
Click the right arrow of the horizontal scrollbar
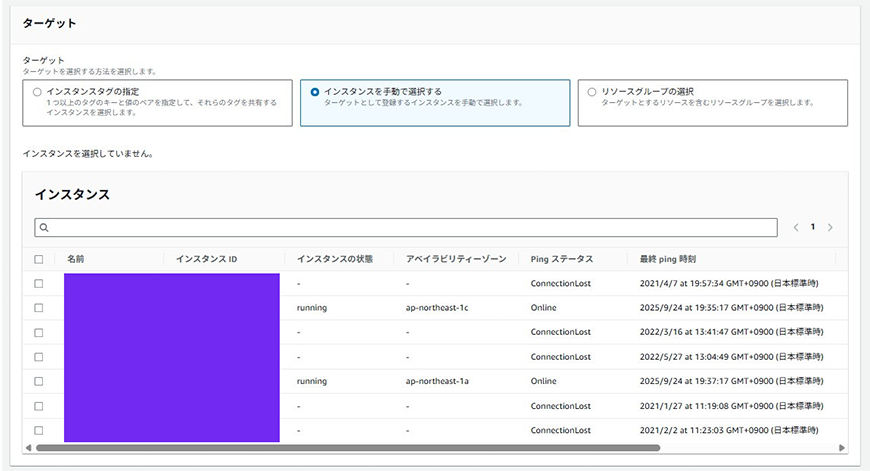coord(842,448)
